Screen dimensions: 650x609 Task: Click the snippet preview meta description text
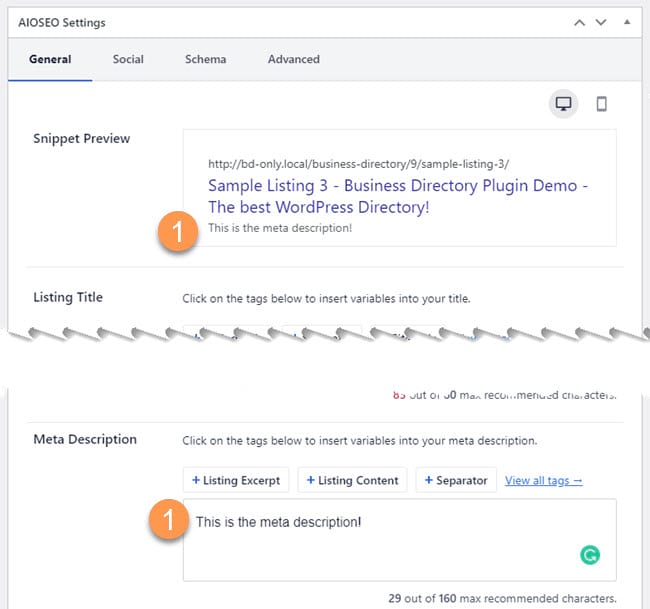click(280, 228)
